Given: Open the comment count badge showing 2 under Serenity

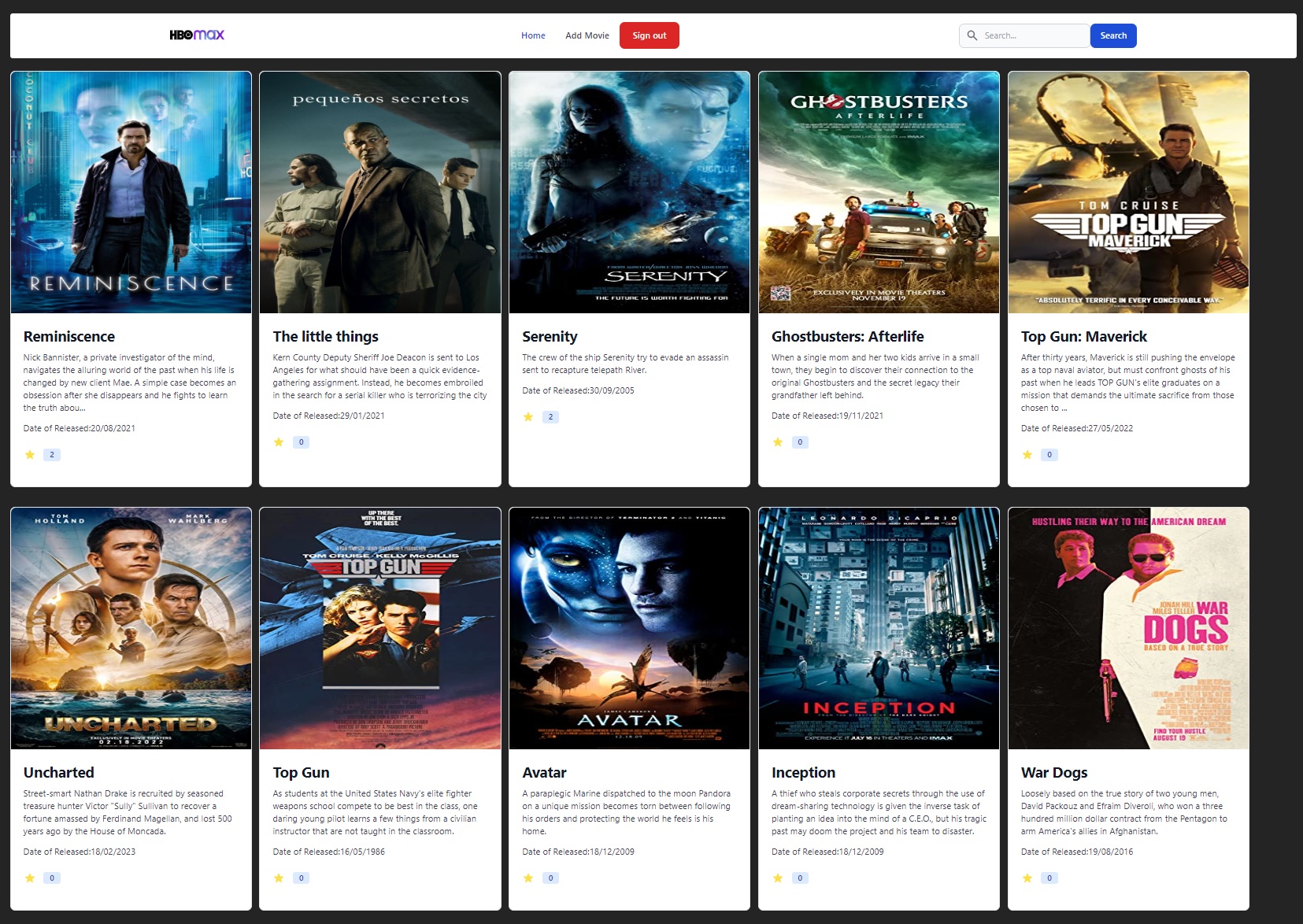Looking at the screenshot, I should tap(550, 416).
